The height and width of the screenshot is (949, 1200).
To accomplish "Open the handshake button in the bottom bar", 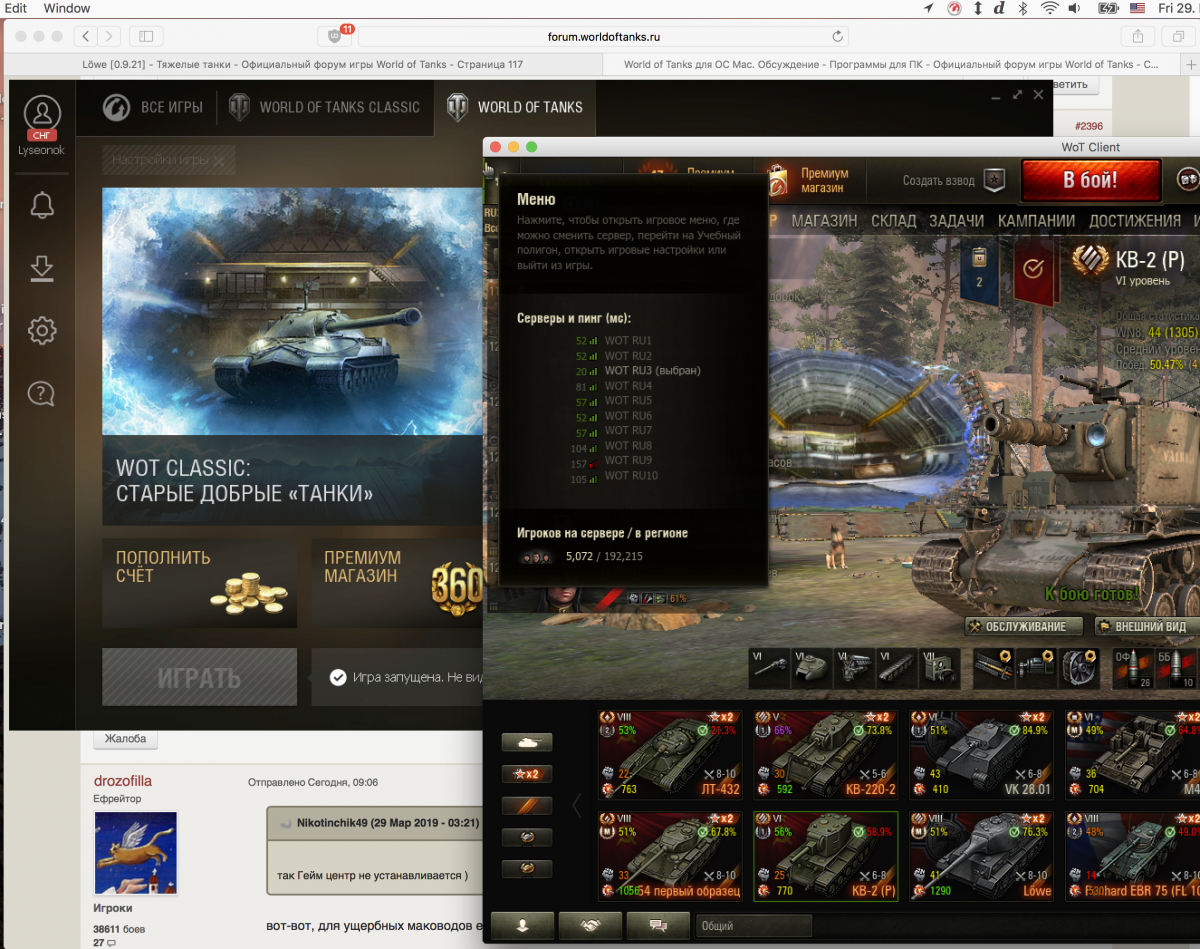I will pyautogui.click(x=590, y=926).
